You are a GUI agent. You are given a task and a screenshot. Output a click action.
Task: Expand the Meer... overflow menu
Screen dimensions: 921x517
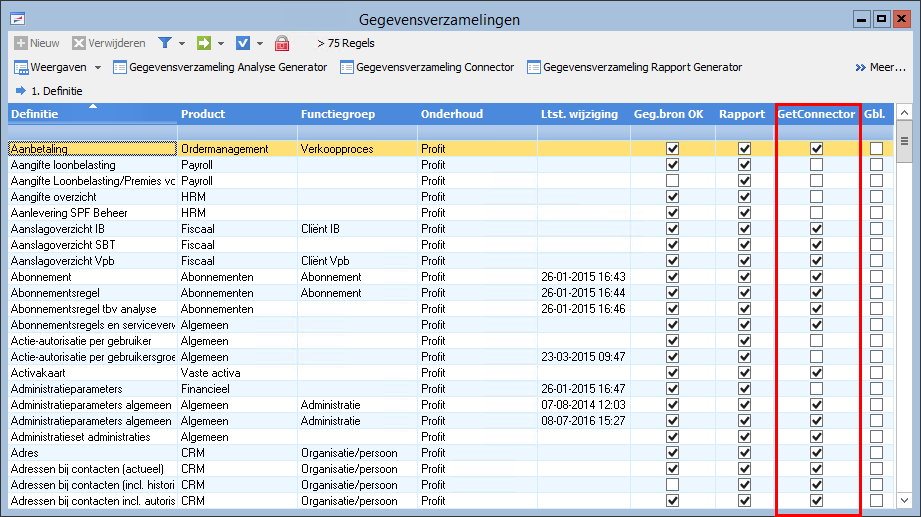click(880, 67)
